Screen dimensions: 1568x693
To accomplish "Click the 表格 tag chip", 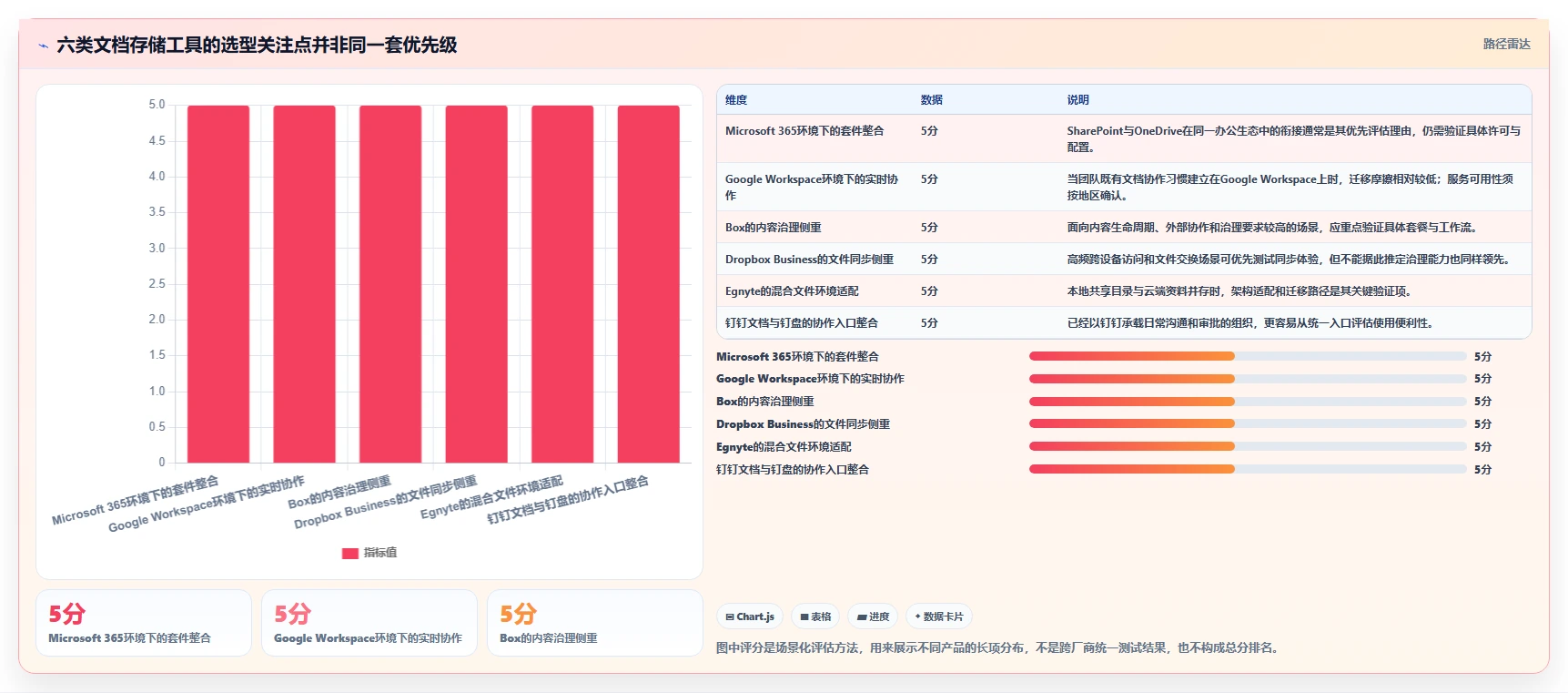I will [x=815, y=617].
